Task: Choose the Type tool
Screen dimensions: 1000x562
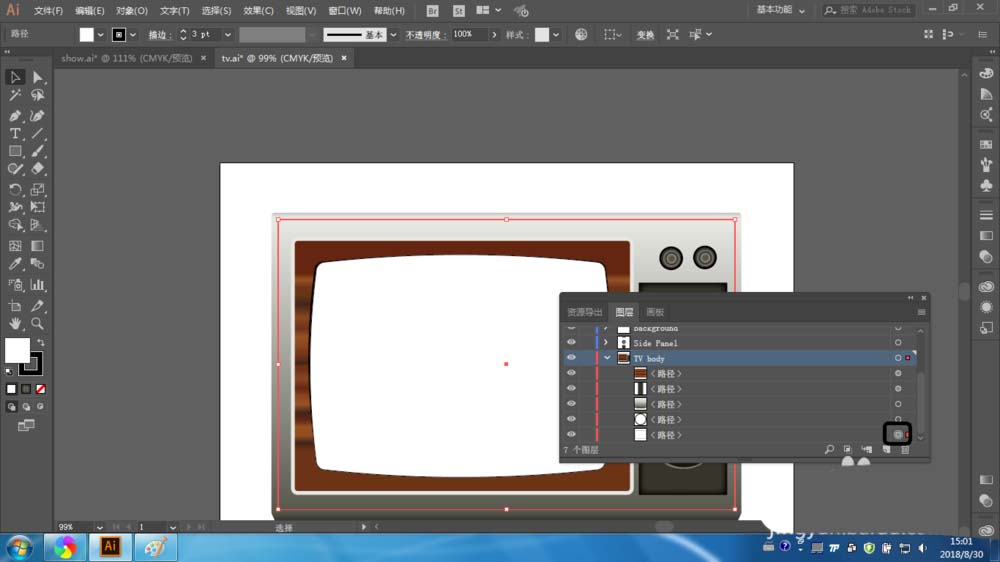Action: [x=15, y=133]
